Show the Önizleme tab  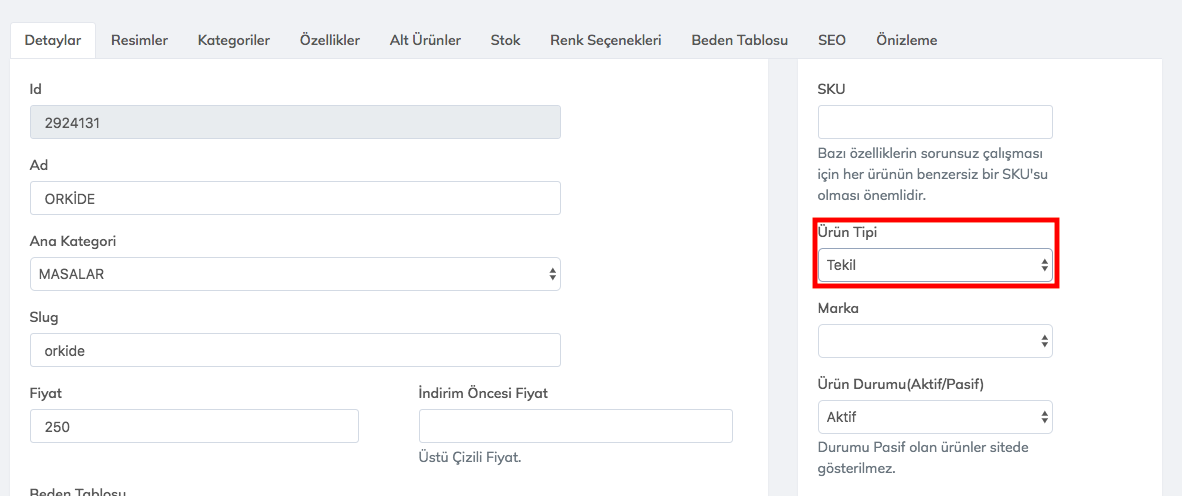click(906, 40)
